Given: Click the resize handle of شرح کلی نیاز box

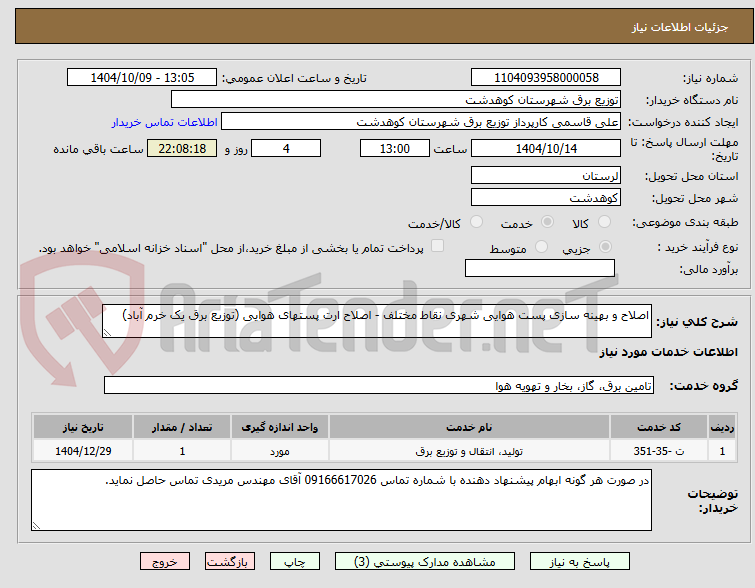Looking at the screenshot, I should point(107,332).
